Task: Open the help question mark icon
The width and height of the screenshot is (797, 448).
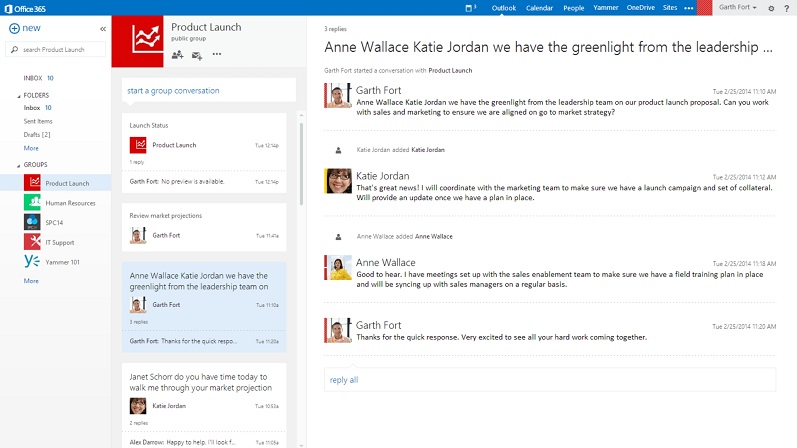Action: 786,8
